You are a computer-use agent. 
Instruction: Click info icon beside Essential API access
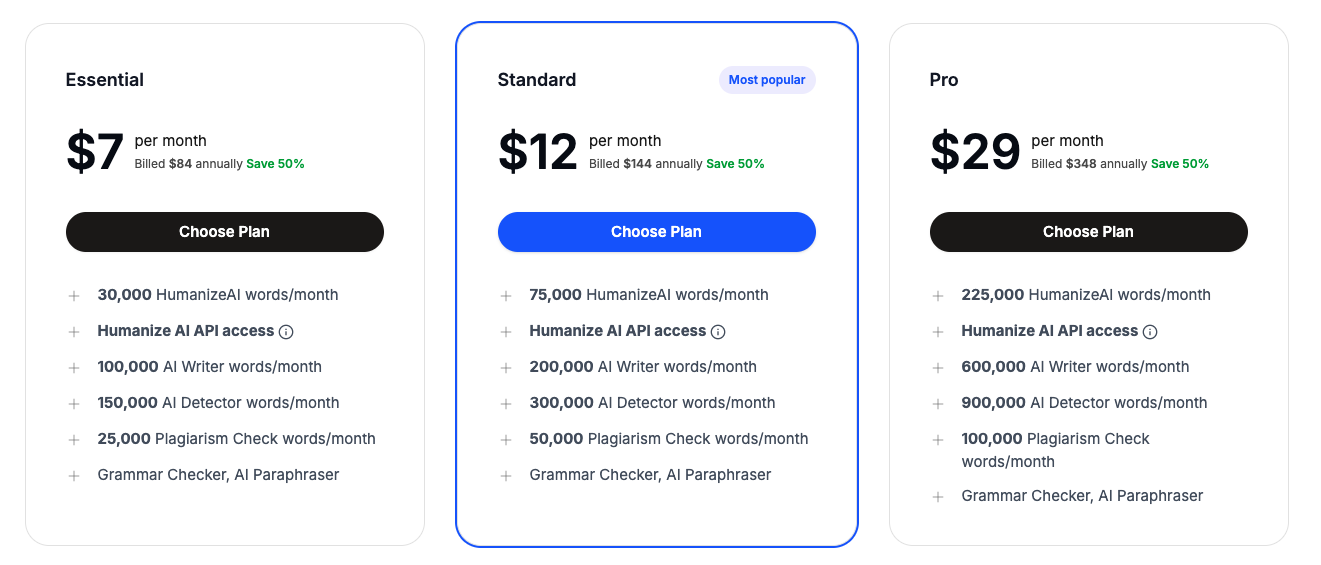click(286, 332)
